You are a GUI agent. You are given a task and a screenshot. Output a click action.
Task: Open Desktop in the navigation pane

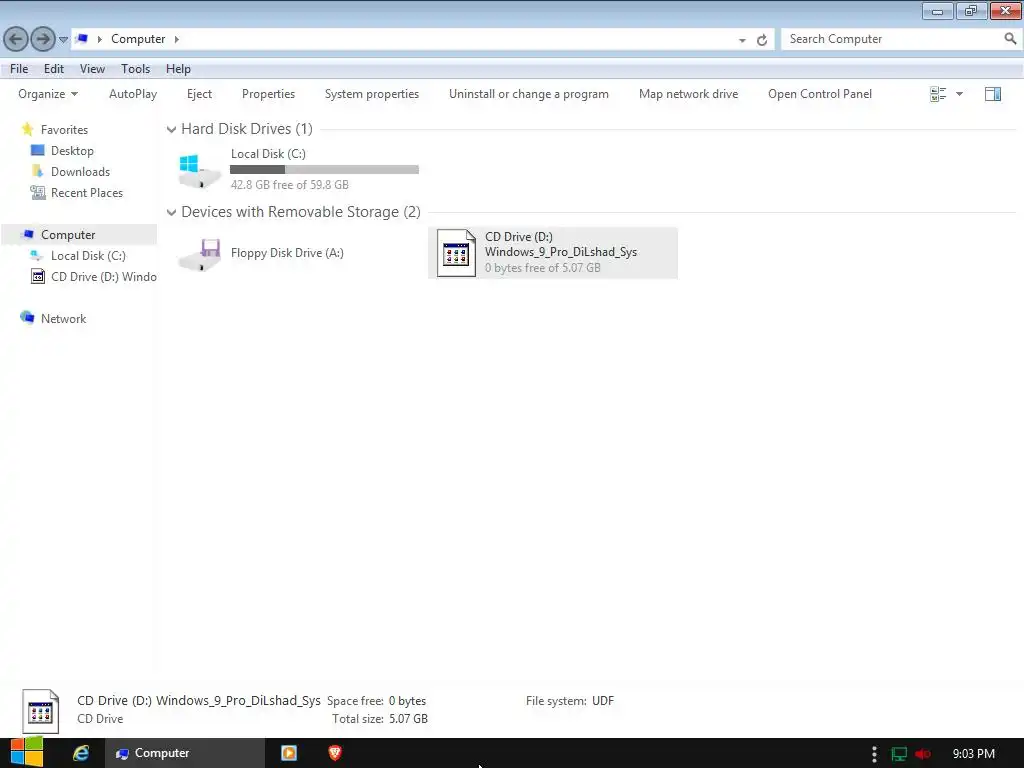(x=72, y=151)
